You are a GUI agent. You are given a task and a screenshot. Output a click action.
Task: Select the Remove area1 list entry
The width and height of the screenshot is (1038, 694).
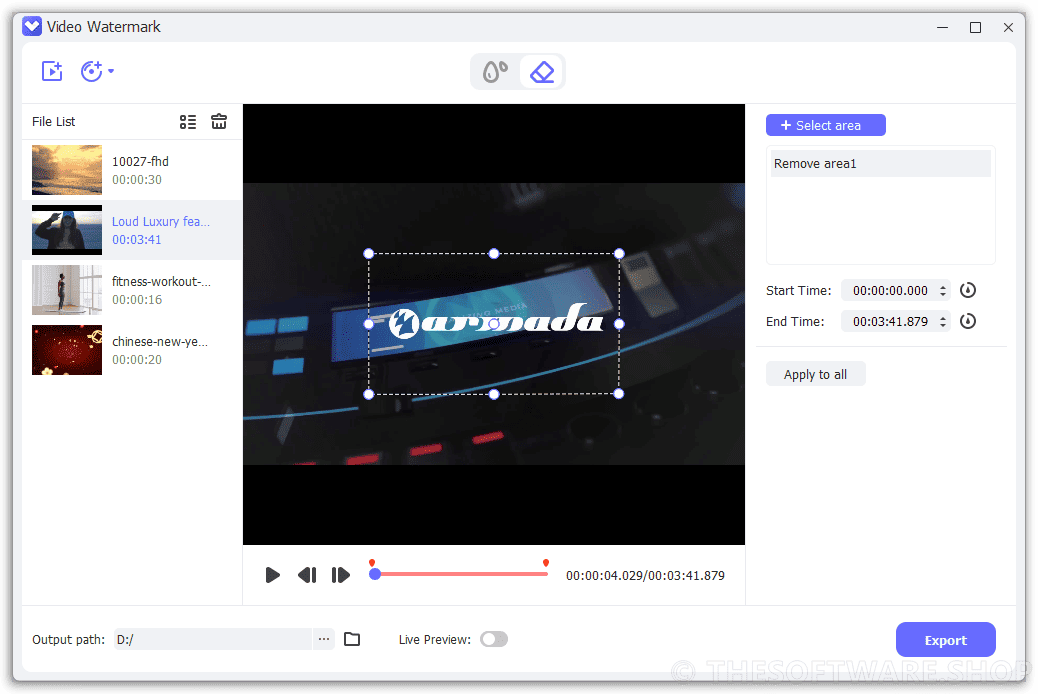click(881, 164)
